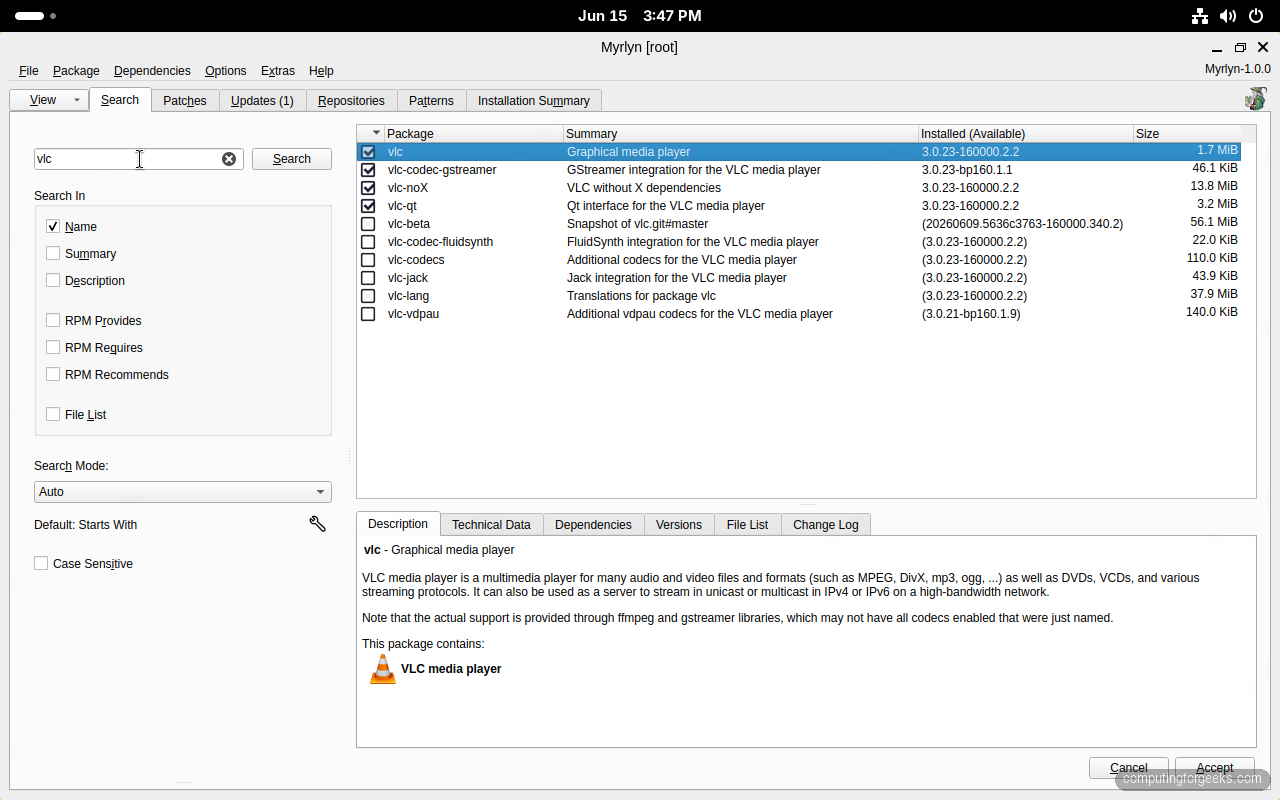The image size is (1280, 800).
Task: Clear the search field with the X icon
Action: tap(229, 159)
